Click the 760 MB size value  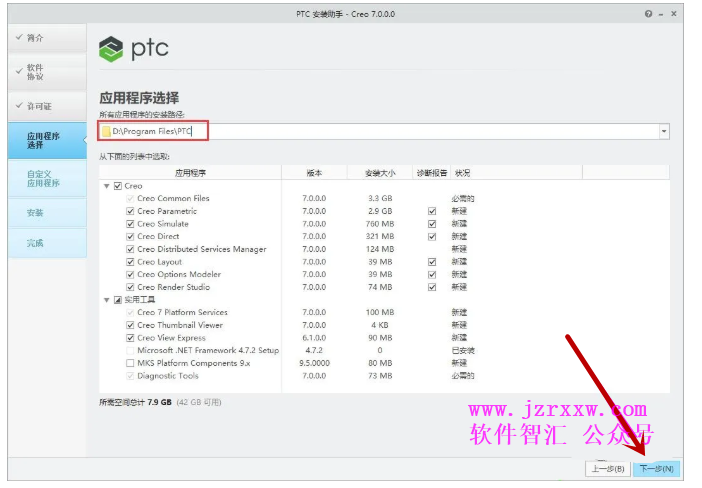380,224
